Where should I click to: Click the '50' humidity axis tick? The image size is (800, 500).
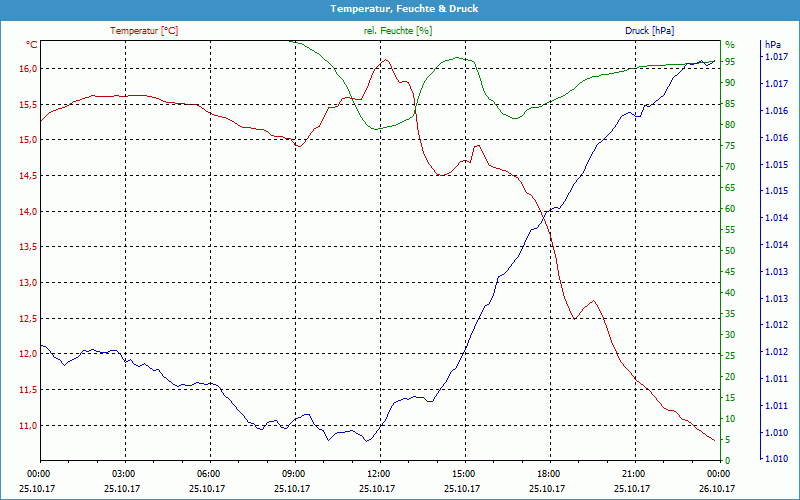[x=730, y=251]
